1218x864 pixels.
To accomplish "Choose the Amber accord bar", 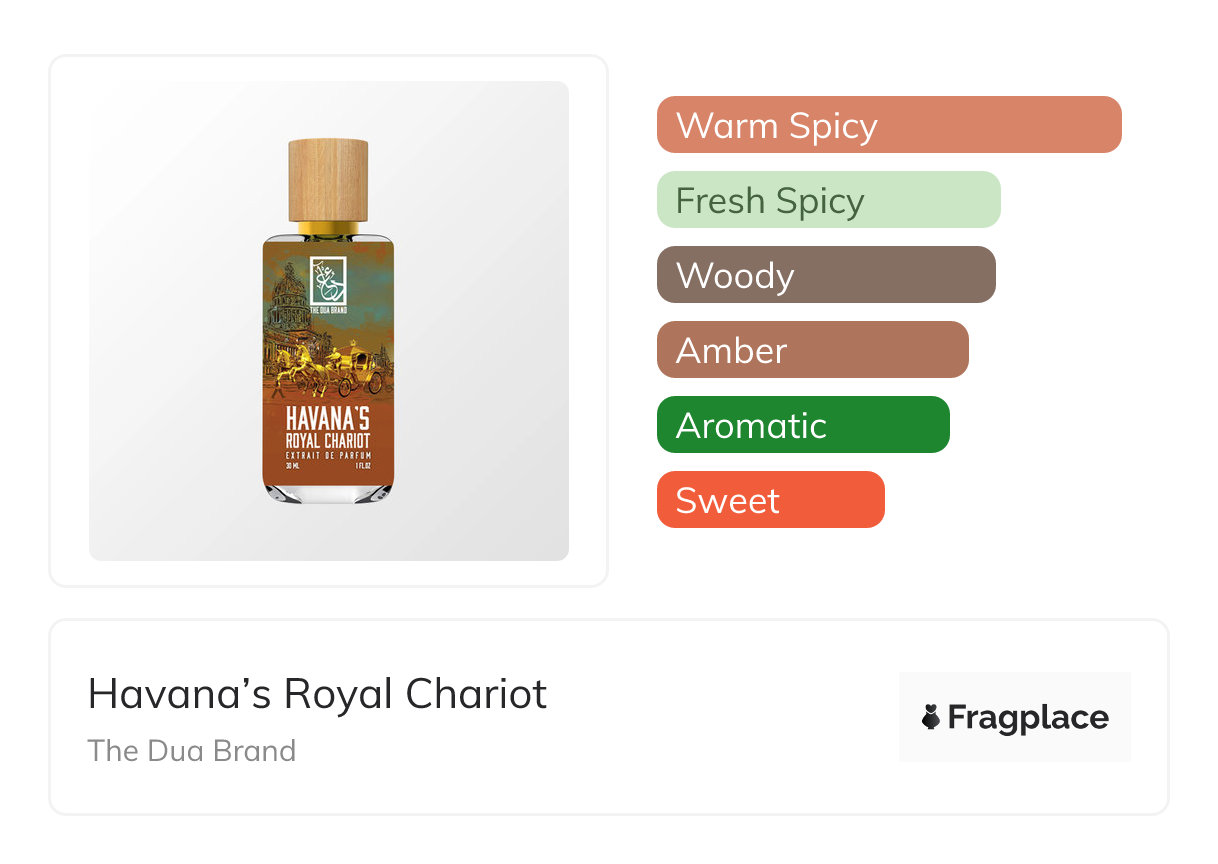I will tap(812, 350).
